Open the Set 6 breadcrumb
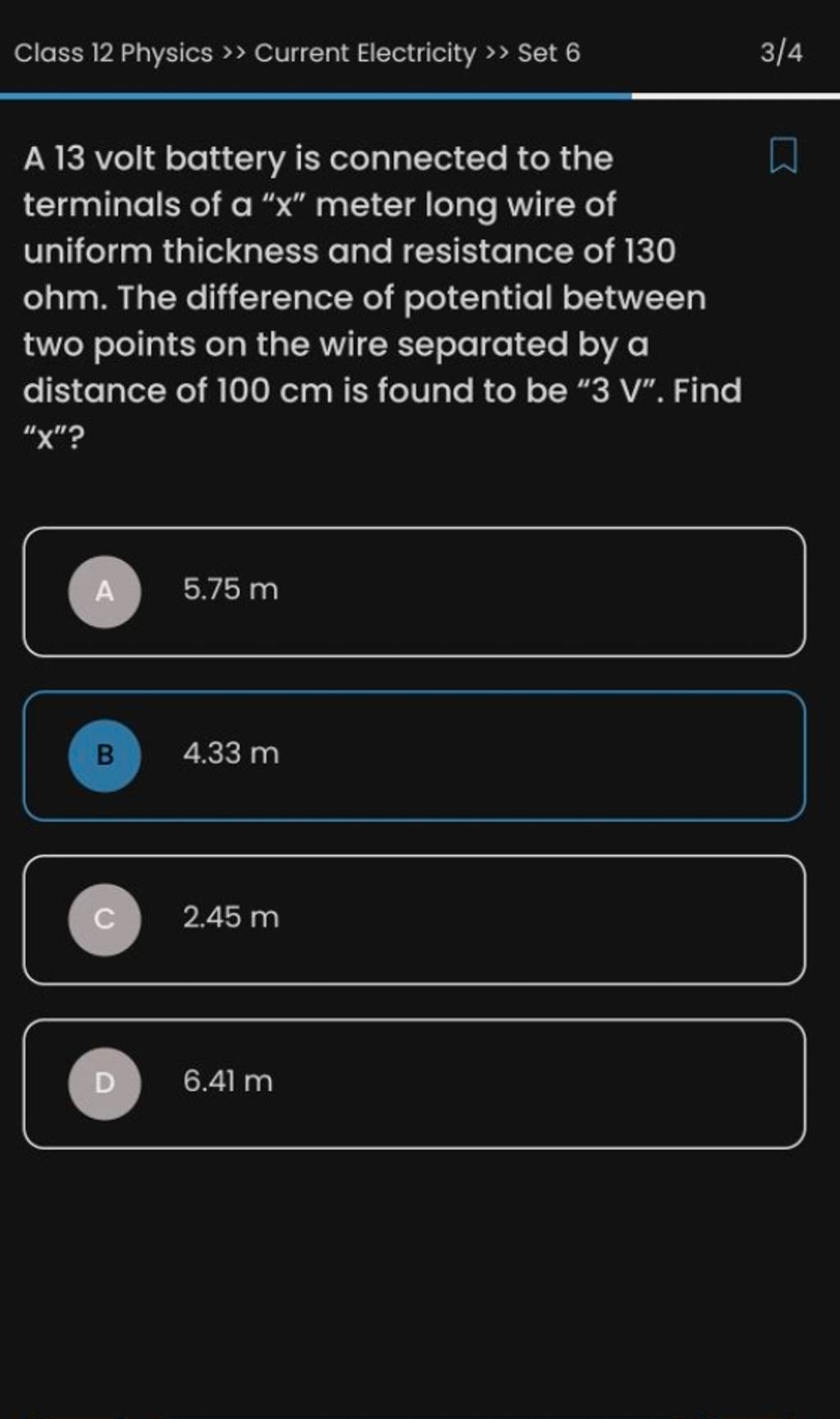The image size is (840, 1419). pyautogui.click(x=548, y=53)
